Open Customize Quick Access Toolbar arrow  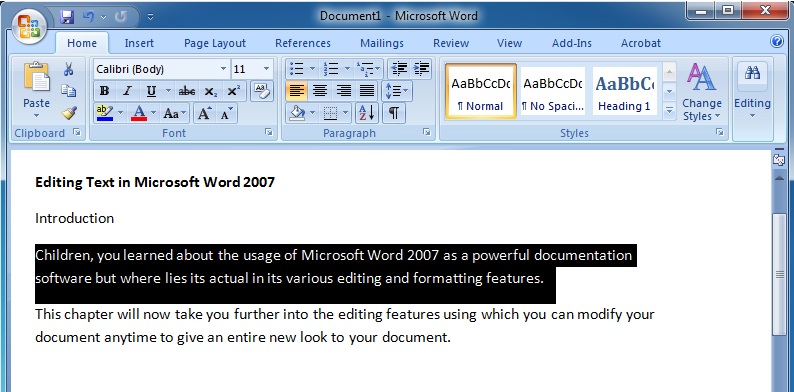tap(150, 17)
